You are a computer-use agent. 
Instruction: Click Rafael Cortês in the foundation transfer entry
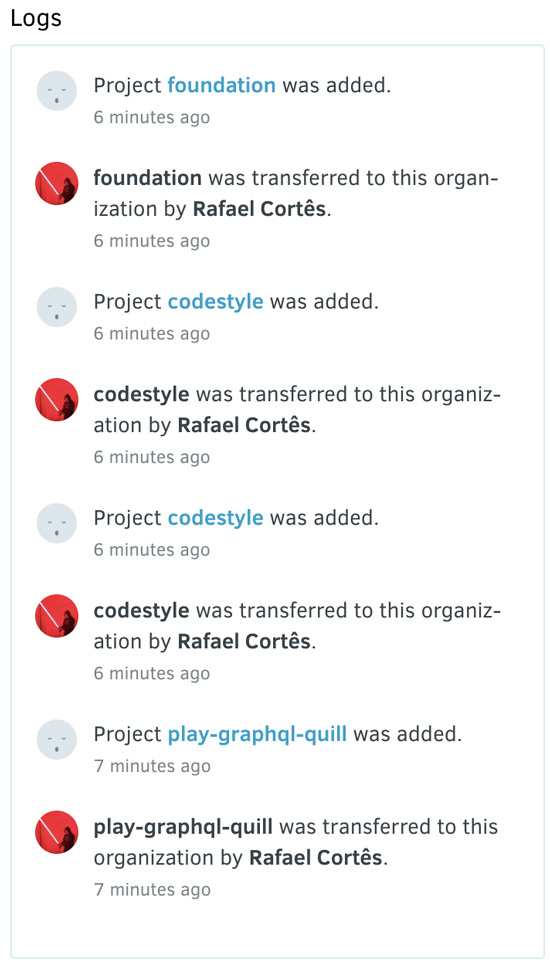259,210
